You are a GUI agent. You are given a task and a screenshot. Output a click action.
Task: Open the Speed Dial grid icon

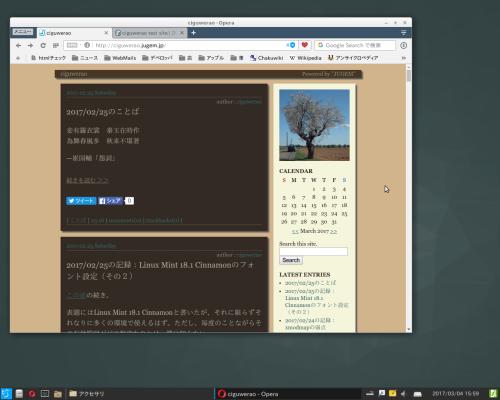pyautogui.click(x=56, y=45)
